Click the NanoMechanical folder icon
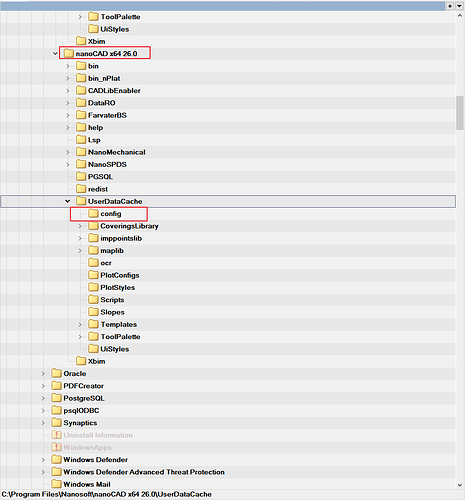This screenshot has width=465, height=500. coord(81,152)
